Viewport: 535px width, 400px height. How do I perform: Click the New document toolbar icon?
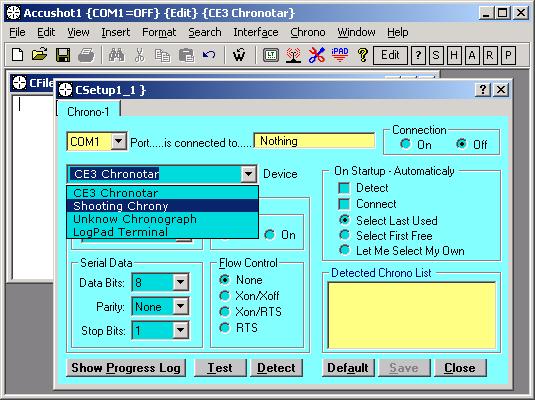coord(17,55)
